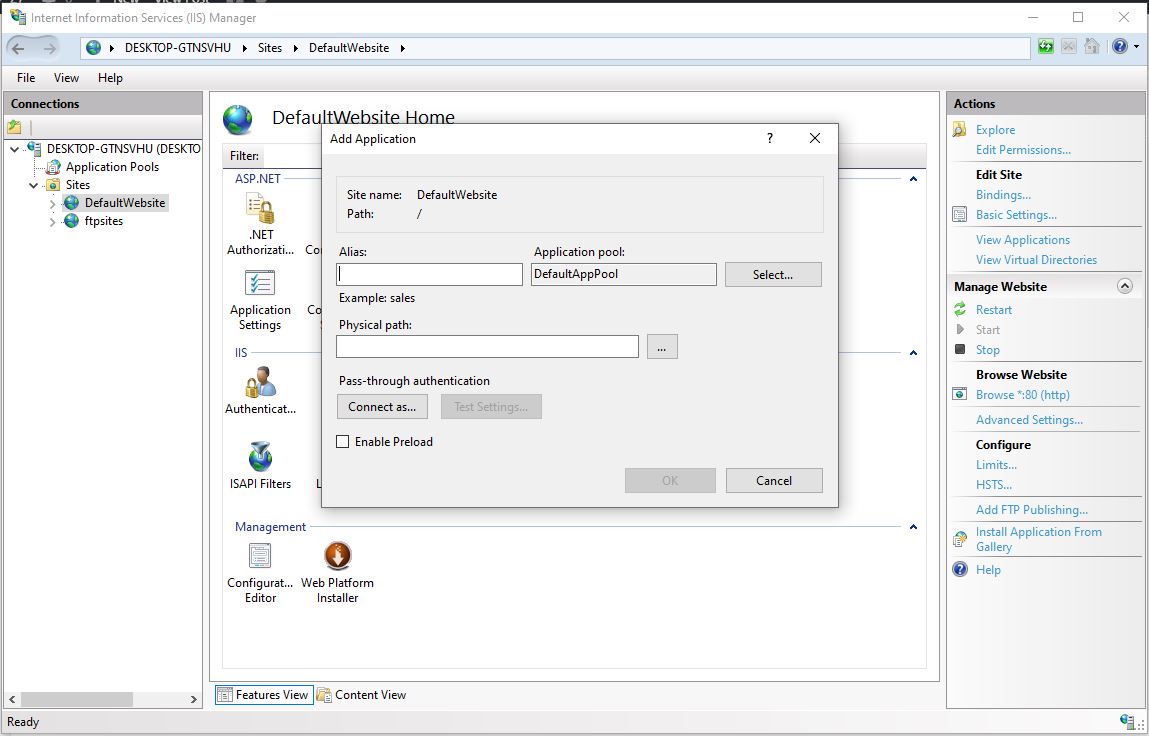The width and height of the screenshot is (1149, 736).
Task: Collapse the Management group chevron
Action: (x=913, y=527)
